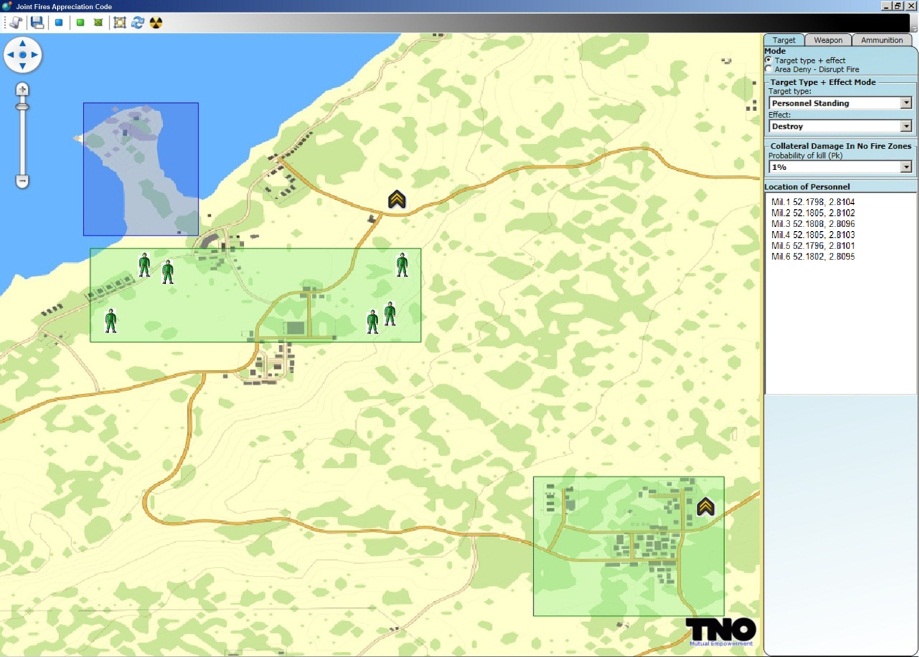Select the leftmost of the two top-left soldiers
The image size is (919, 657).
click(144, 265)
